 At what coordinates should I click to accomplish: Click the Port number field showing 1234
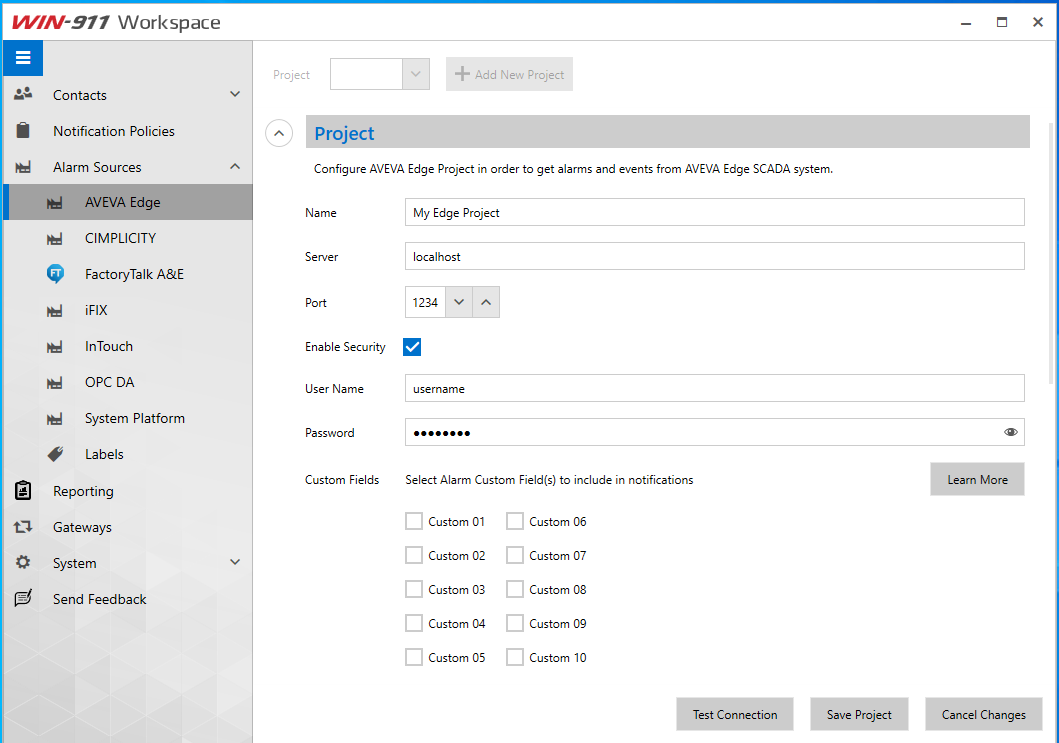[x=425, y=302]
